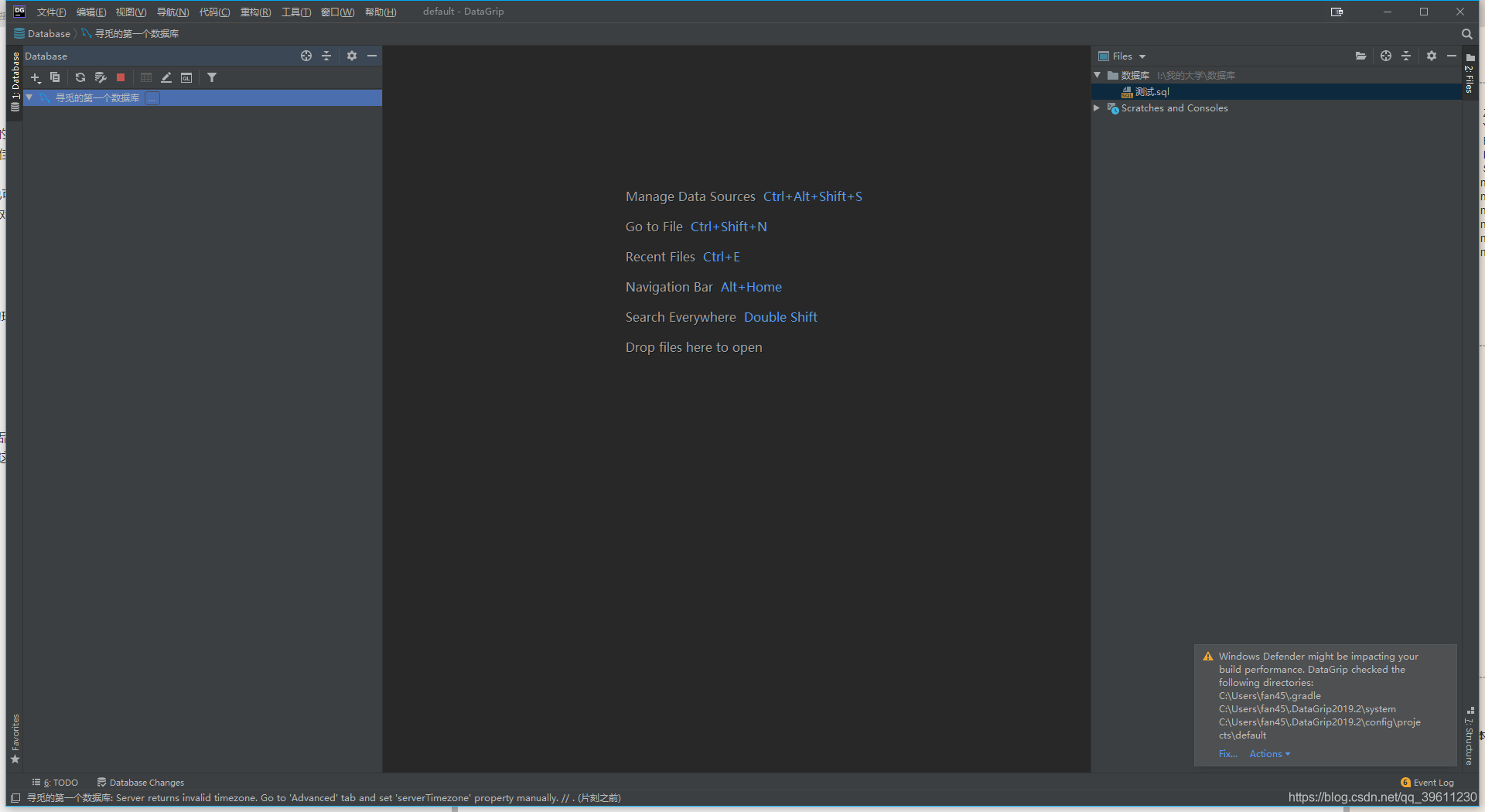1485x812 pixels.
Task: Open the 工具(T) menu
Action: pyautogui.click(x=296, y=12)
